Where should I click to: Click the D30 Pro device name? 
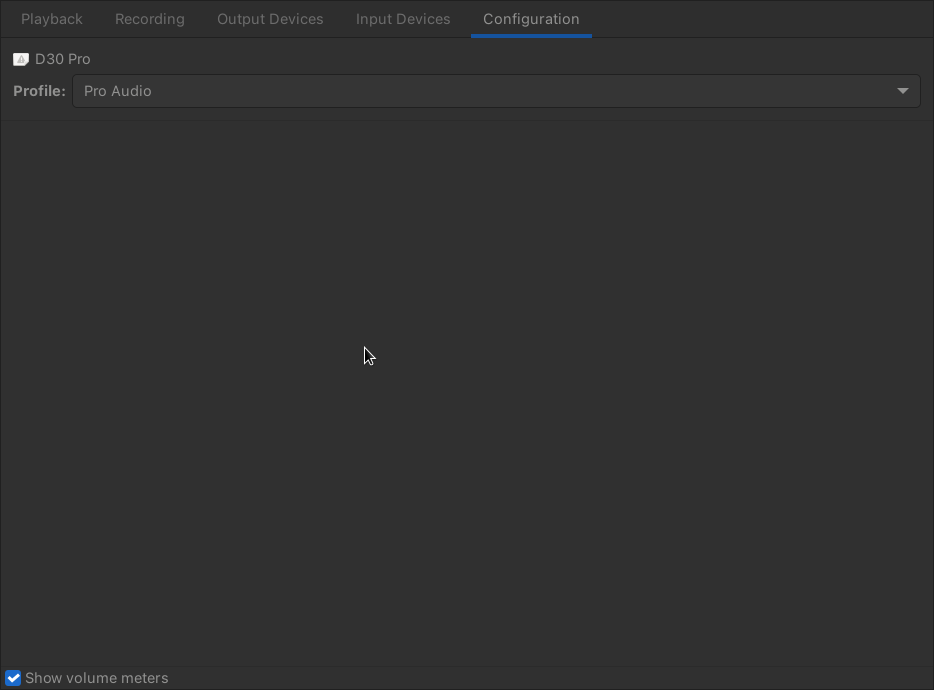click(63, 59)
